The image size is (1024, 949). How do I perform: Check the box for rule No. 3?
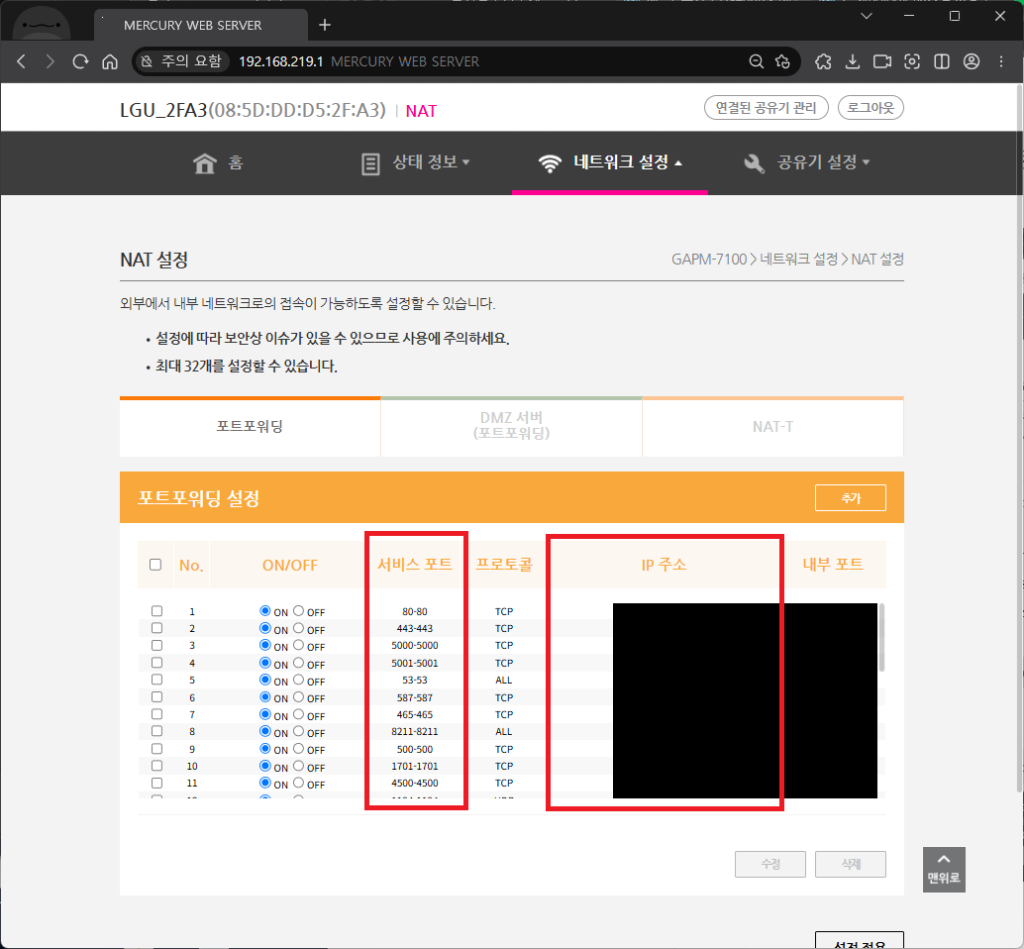pos(157,645)
